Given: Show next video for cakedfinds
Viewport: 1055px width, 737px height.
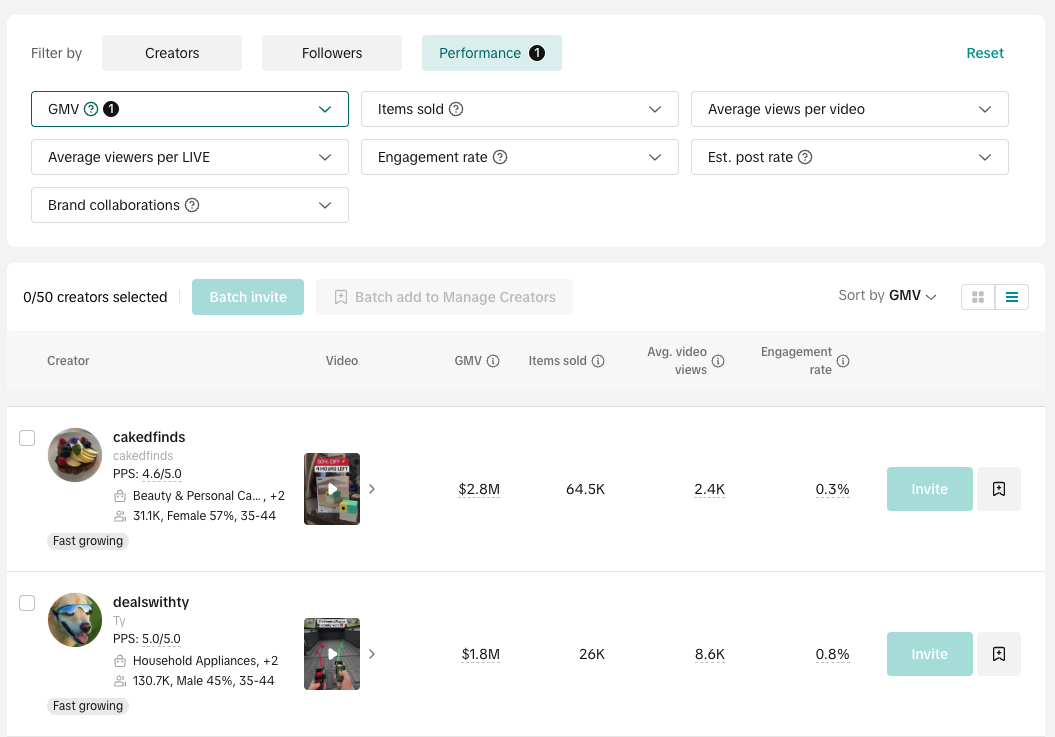Looking at the screenshot, I should coord(372,489).
